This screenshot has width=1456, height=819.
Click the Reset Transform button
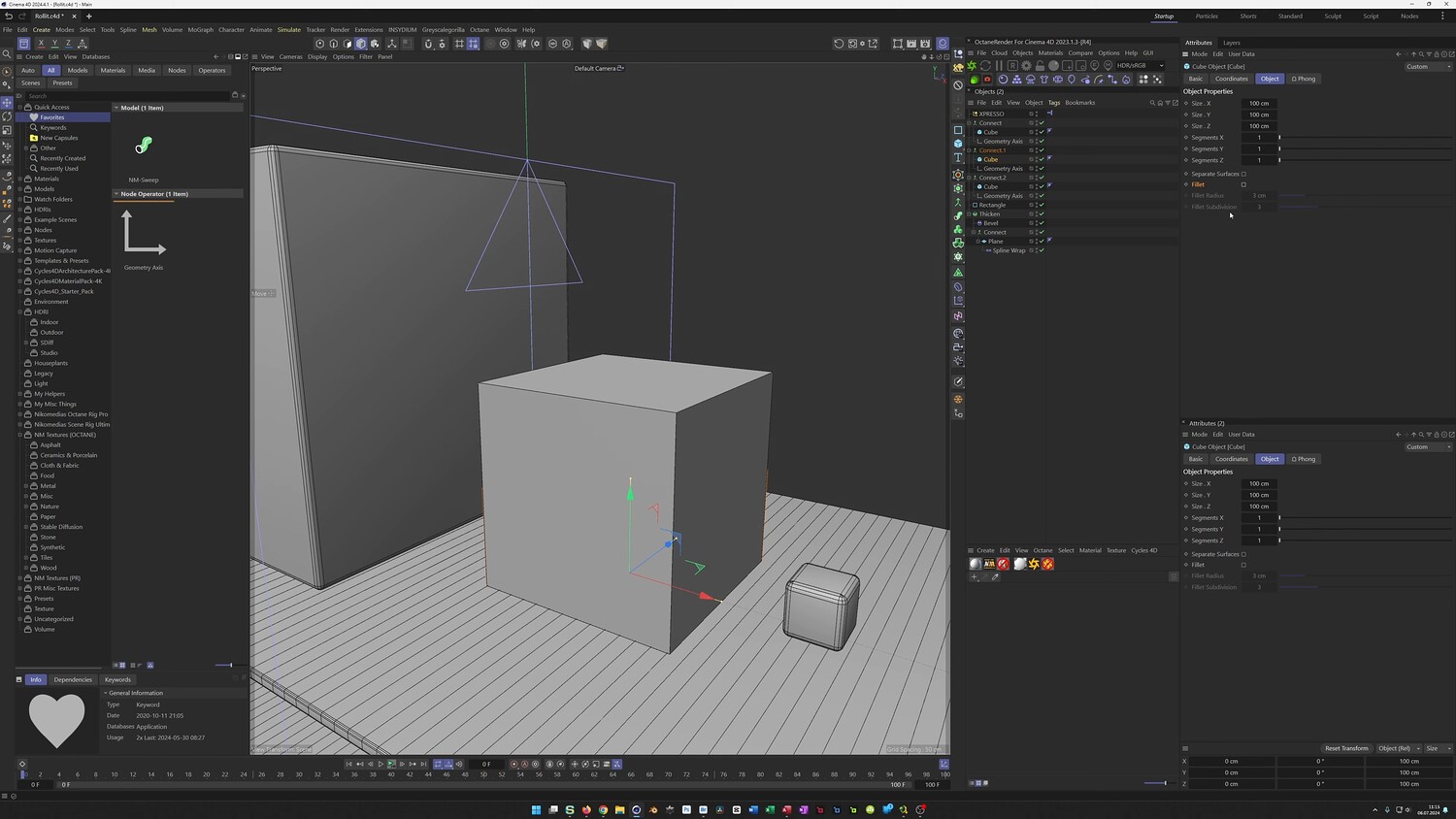pos(1346,748)
